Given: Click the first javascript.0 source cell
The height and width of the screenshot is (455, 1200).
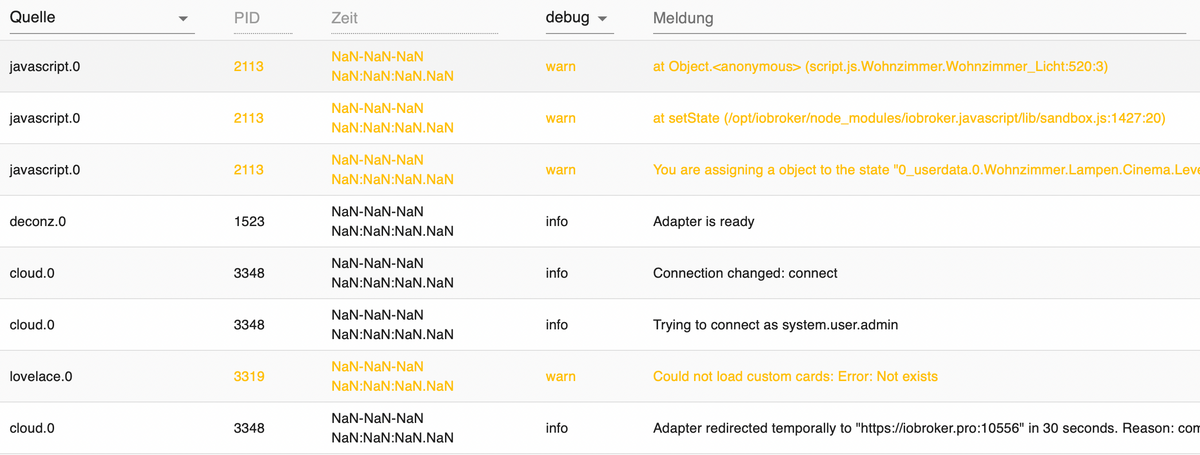Looking at the screenshot, I should click(44, 66).
